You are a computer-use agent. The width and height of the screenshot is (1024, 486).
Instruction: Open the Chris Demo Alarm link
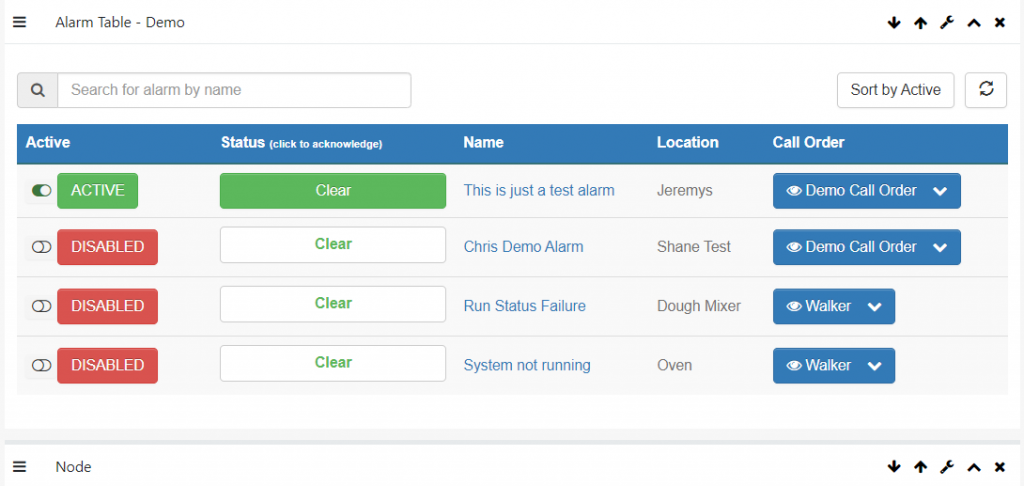click(x=523, y=247)
